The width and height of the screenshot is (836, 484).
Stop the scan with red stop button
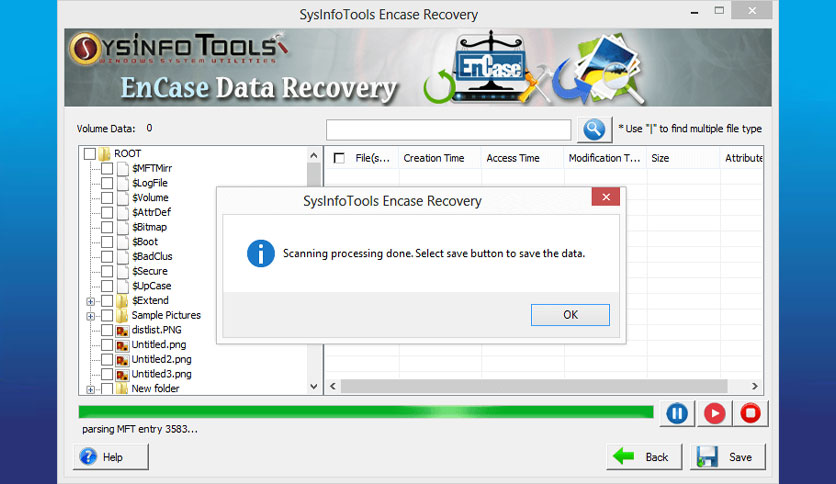[750, 414]
